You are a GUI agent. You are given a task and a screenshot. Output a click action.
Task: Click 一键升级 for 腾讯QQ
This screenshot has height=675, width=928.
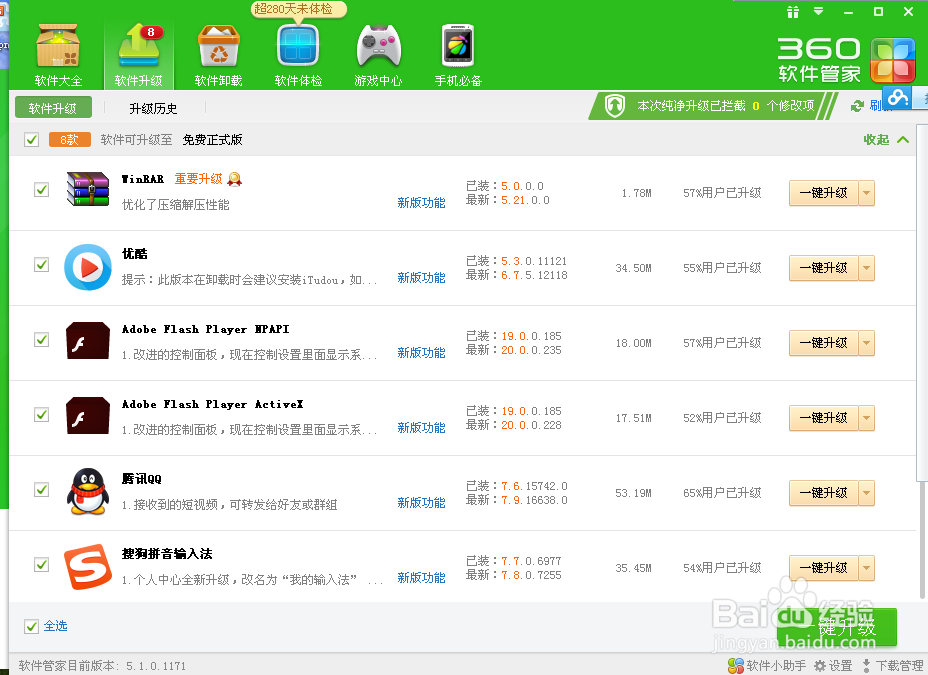coord(823,493)
